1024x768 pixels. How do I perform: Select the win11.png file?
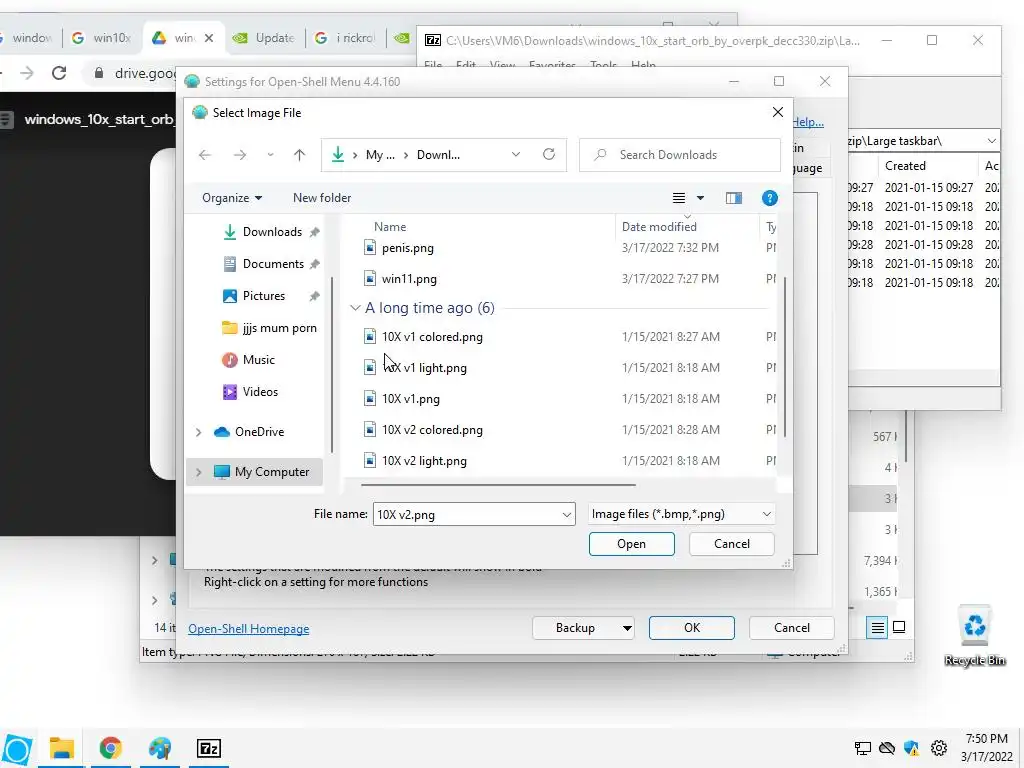(x=409, y=279)
